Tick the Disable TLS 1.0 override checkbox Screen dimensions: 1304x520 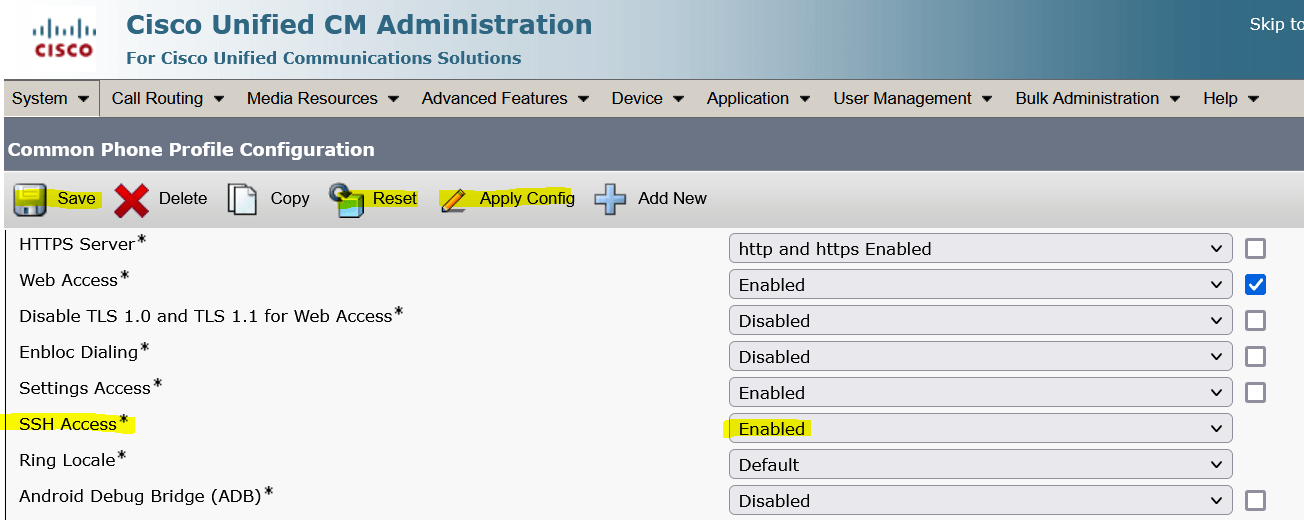tap(1256, 321)
